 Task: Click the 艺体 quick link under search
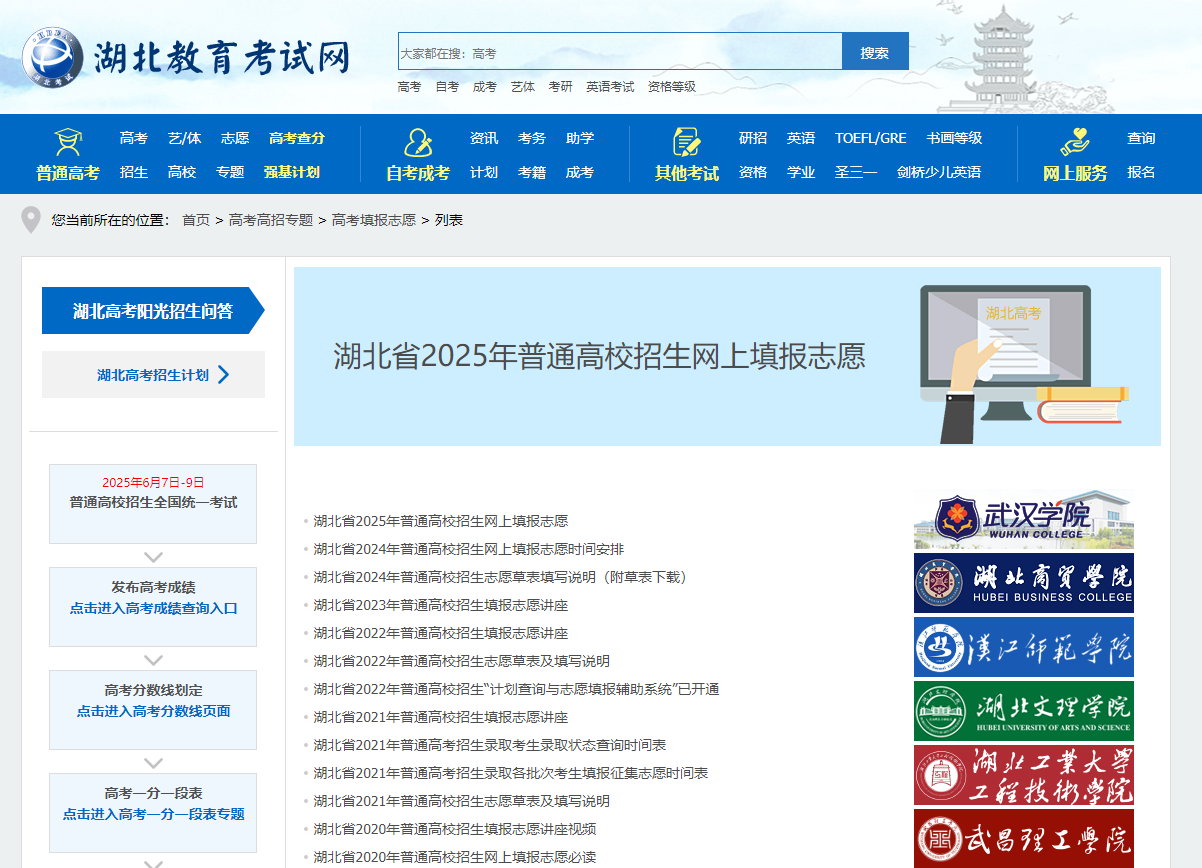(522, 87)
